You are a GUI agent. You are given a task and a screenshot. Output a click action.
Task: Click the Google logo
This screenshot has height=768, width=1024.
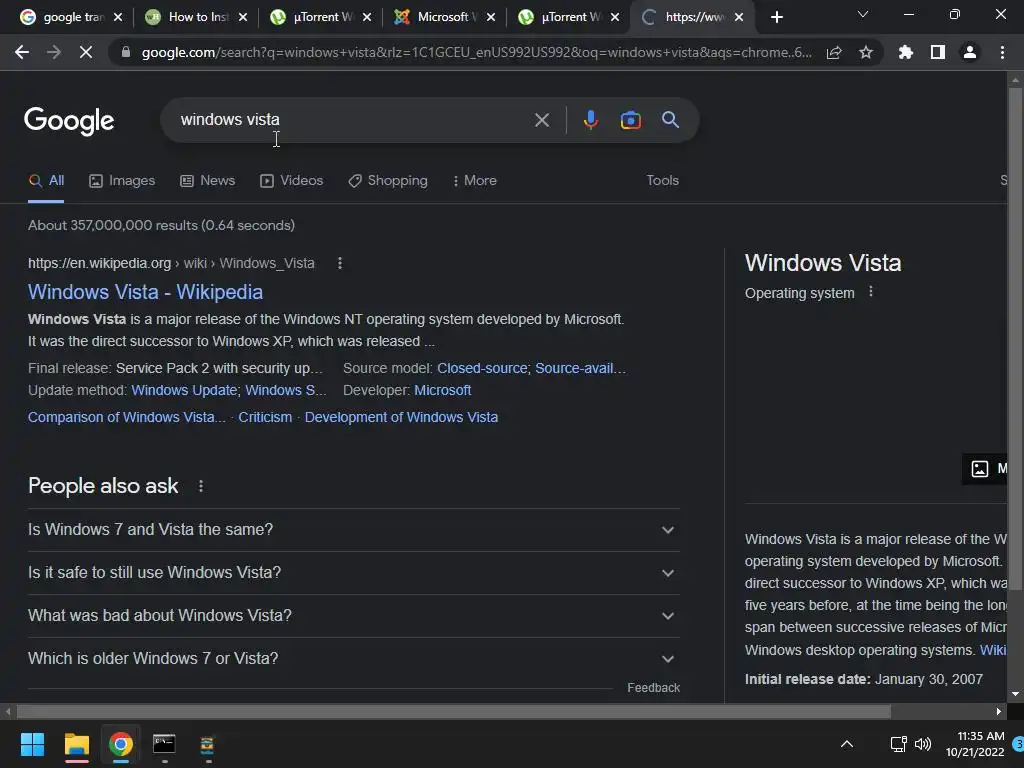[x=69, y=121]
